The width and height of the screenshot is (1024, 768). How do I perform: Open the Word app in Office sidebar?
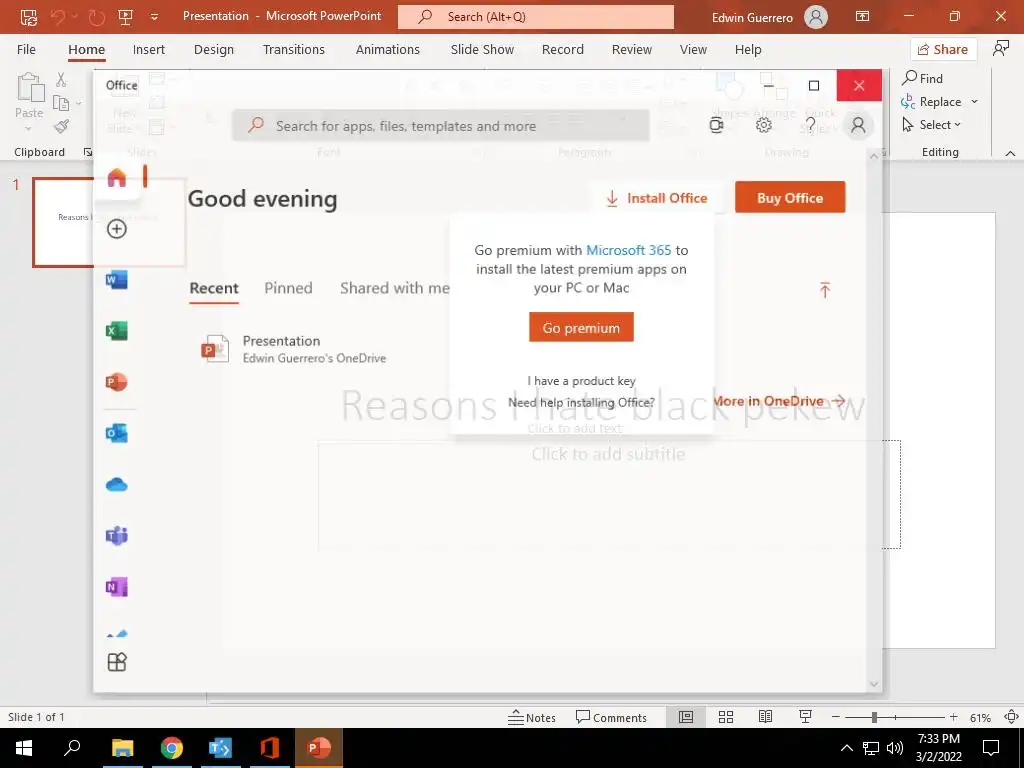[116, 280]
